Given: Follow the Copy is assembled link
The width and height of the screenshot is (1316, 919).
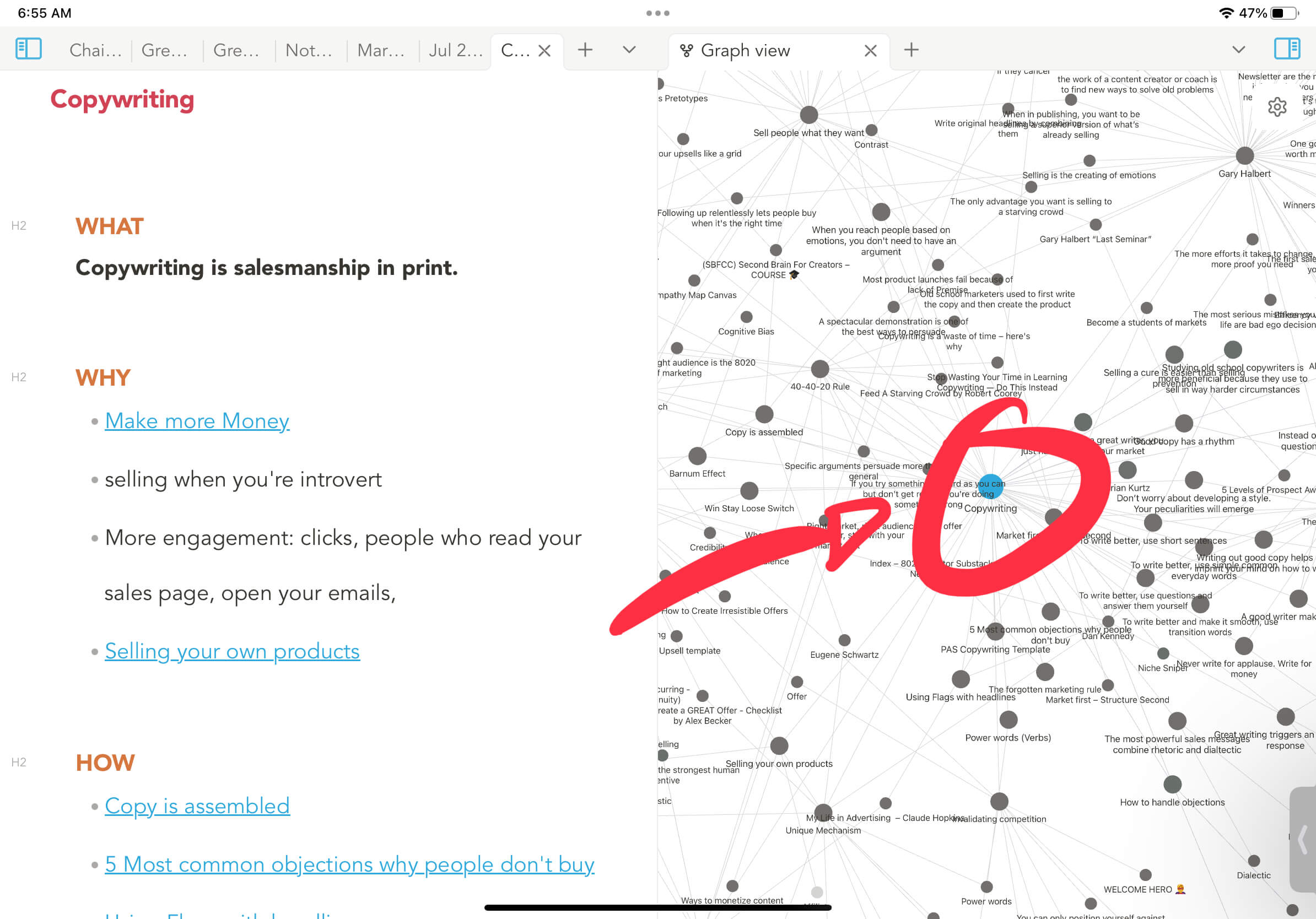Looking at the screenshot, I should [x=197, y=806].
